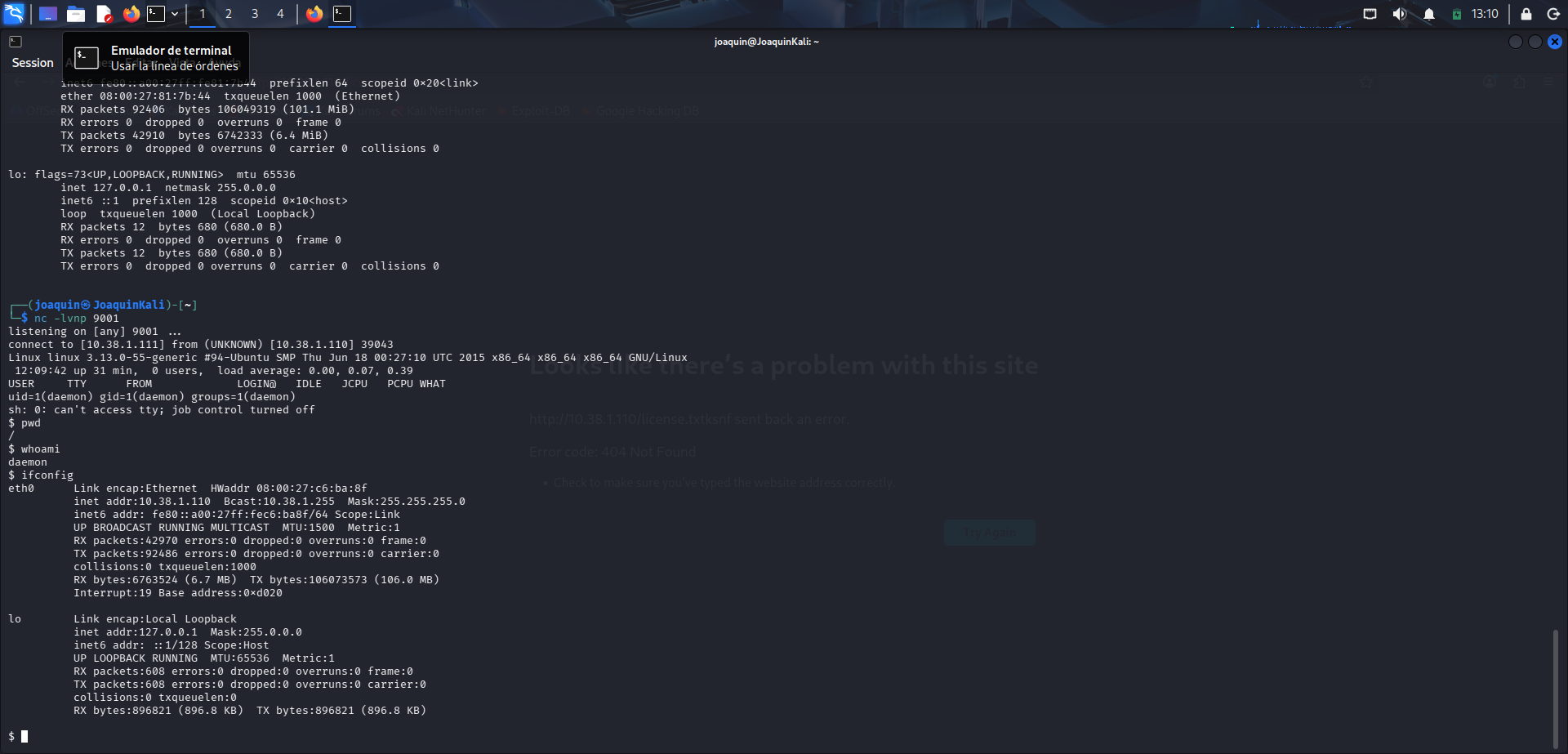Open the terminal launcher dropdown arrow
Image resolution: width=1568 pixels, height=754 pixels.
tap(174, 13)
